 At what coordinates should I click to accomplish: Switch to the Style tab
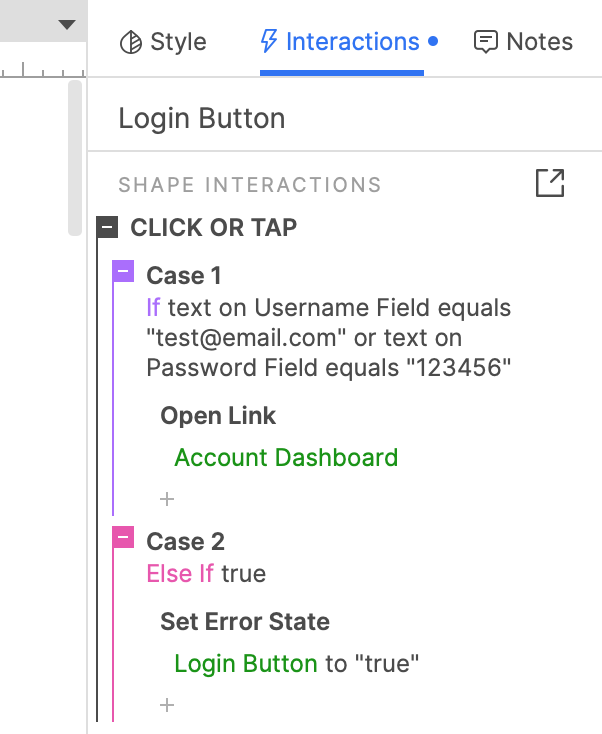tap(163, 42)
